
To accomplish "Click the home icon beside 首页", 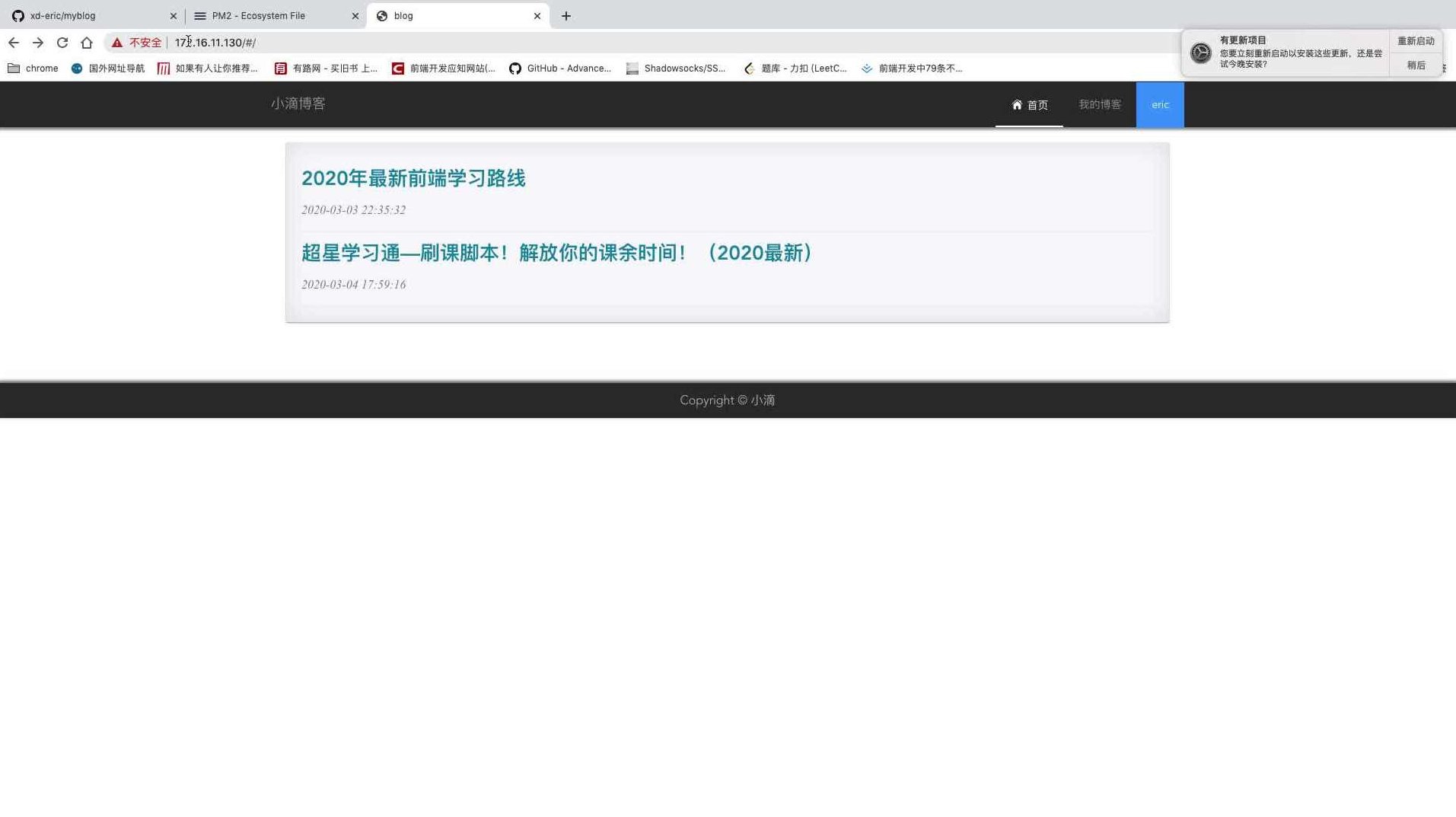I will 1017,104.
